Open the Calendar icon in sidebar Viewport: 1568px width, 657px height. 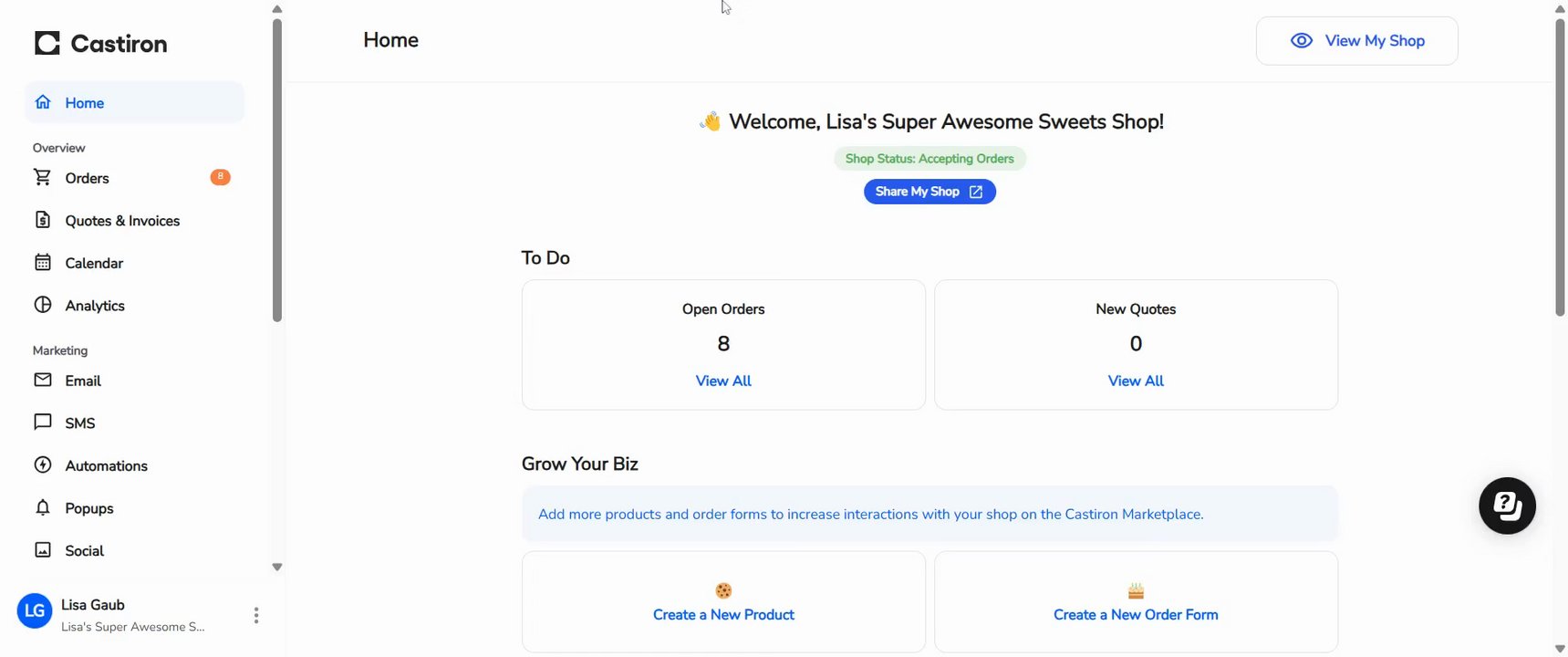43,263
